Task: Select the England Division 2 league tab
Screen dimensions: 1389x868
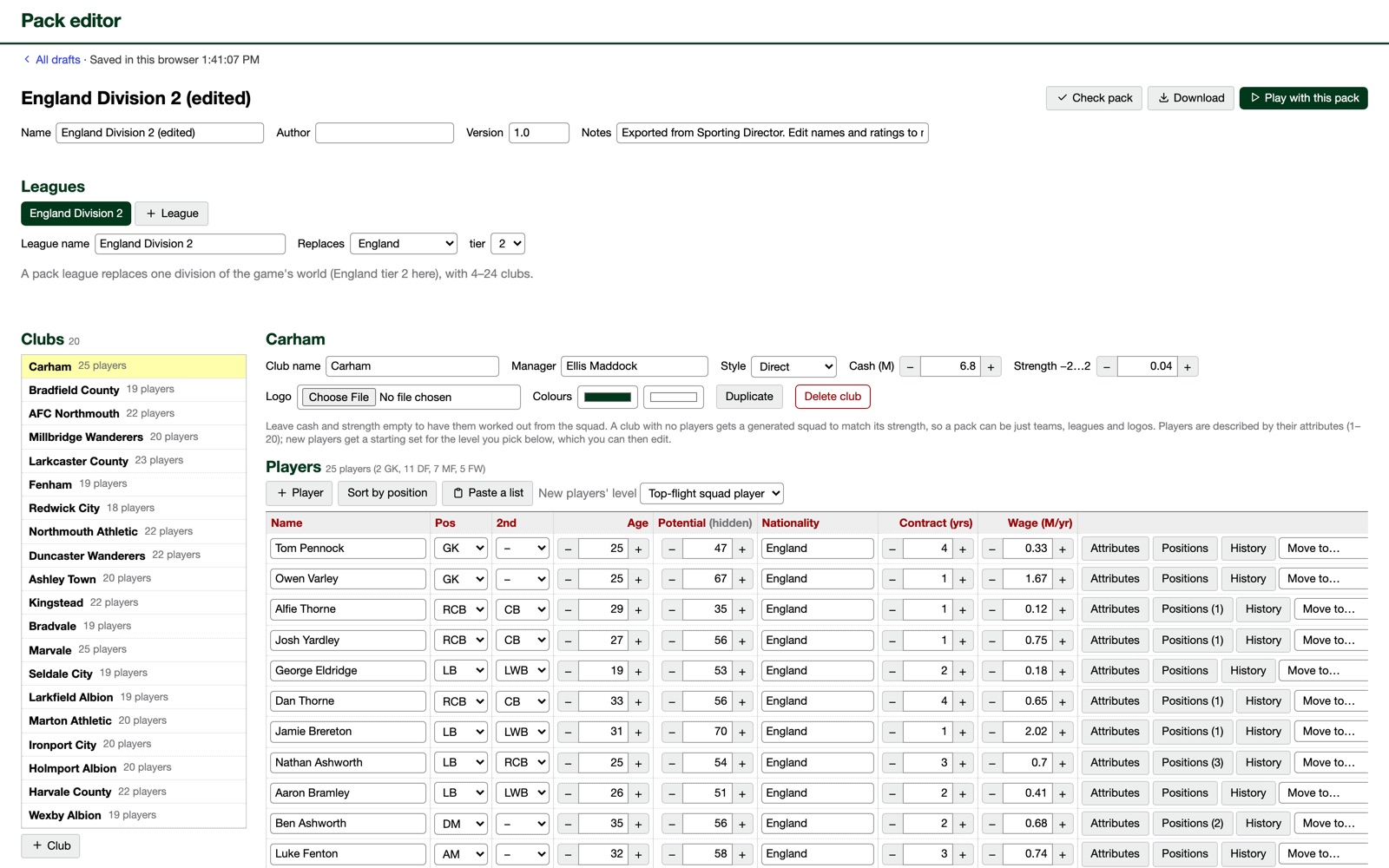Action: 76,214
